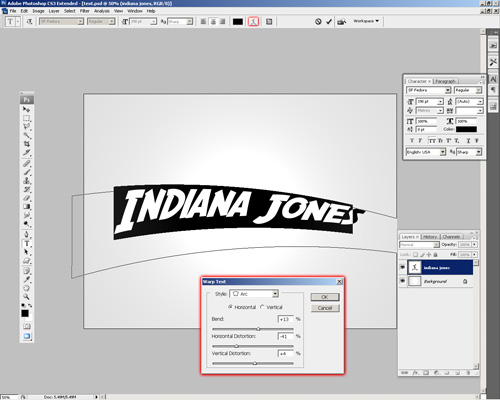This screenshot has width=500, height=400.
Task: Click the delete layer trash icon
Action: [468, 373]
